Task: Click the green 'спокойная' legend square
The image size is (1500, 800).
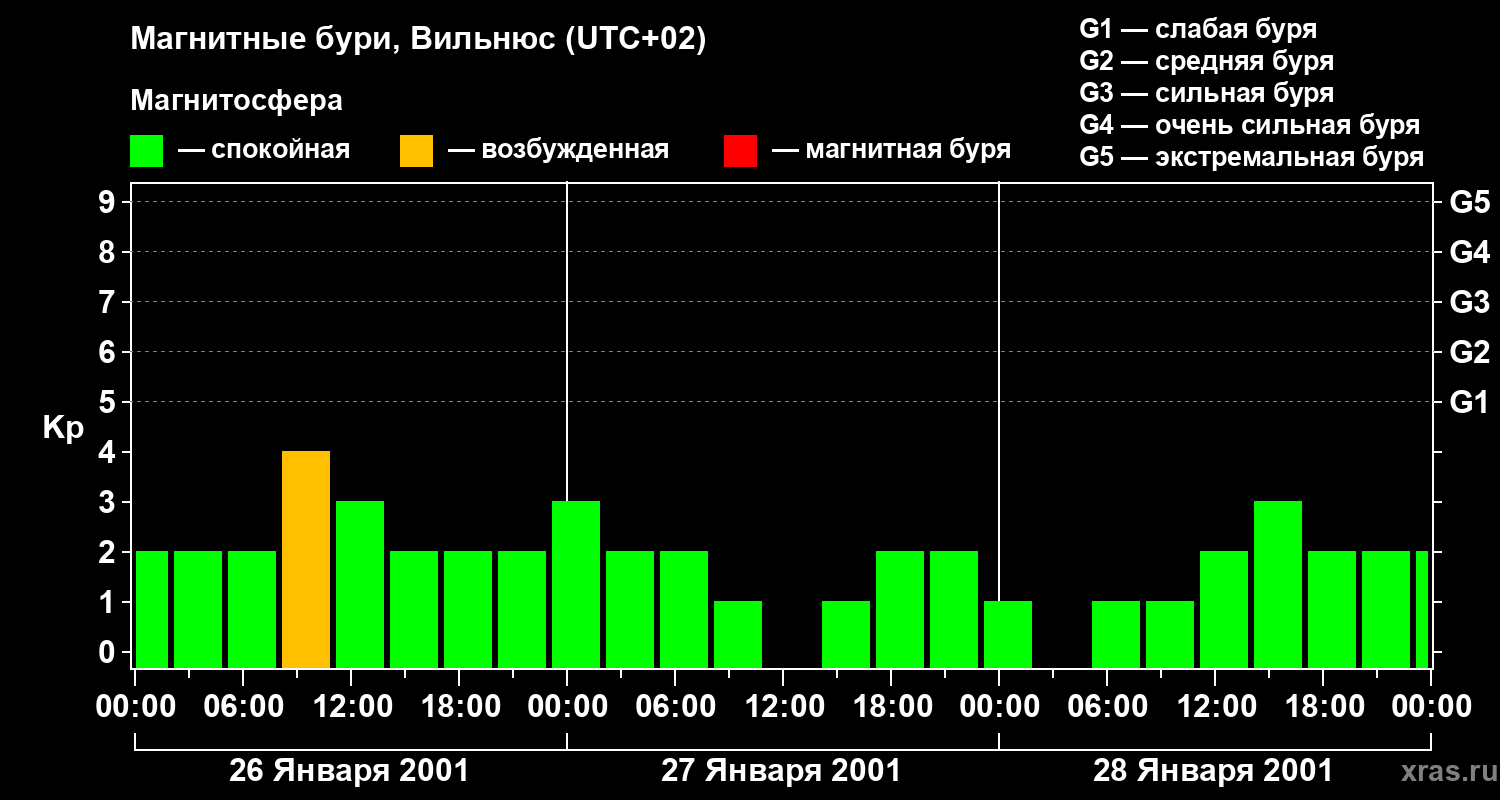Action: pyautogui.click(x=147, y=151)
